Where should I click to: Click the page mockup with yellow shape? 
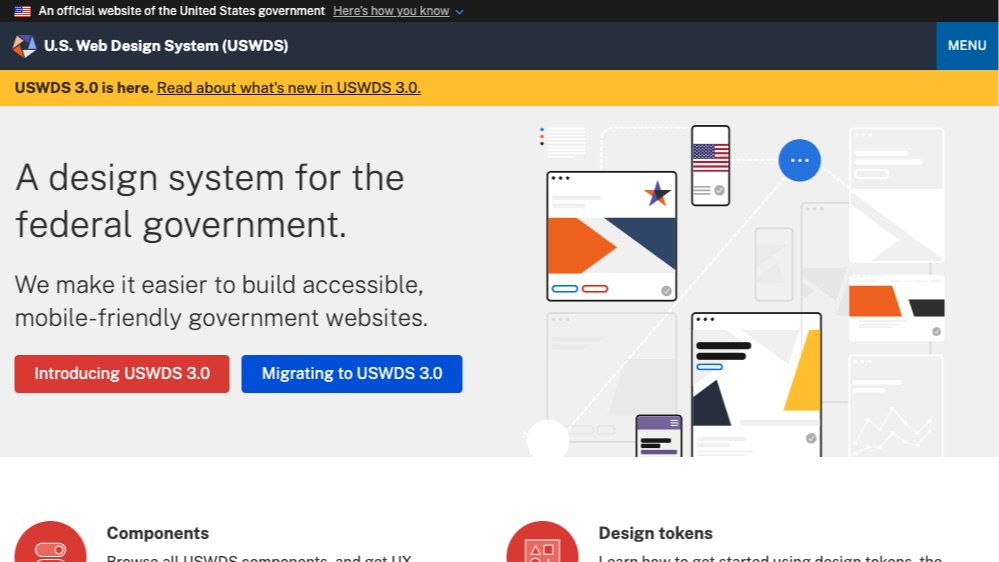click(756, 385)
